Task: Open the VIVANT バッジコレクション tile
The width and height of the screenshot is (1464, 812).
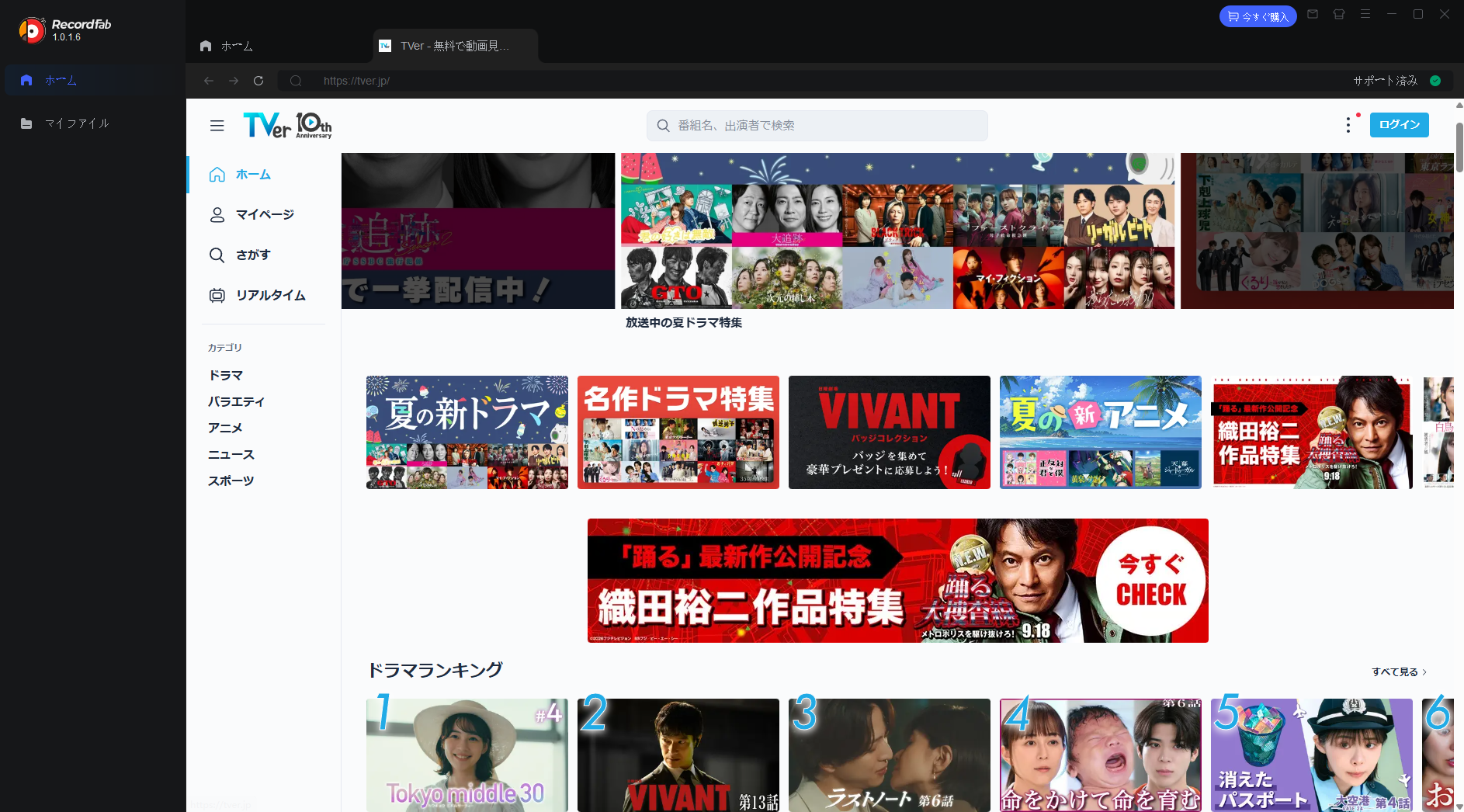Action: click(x=890, y=432)
